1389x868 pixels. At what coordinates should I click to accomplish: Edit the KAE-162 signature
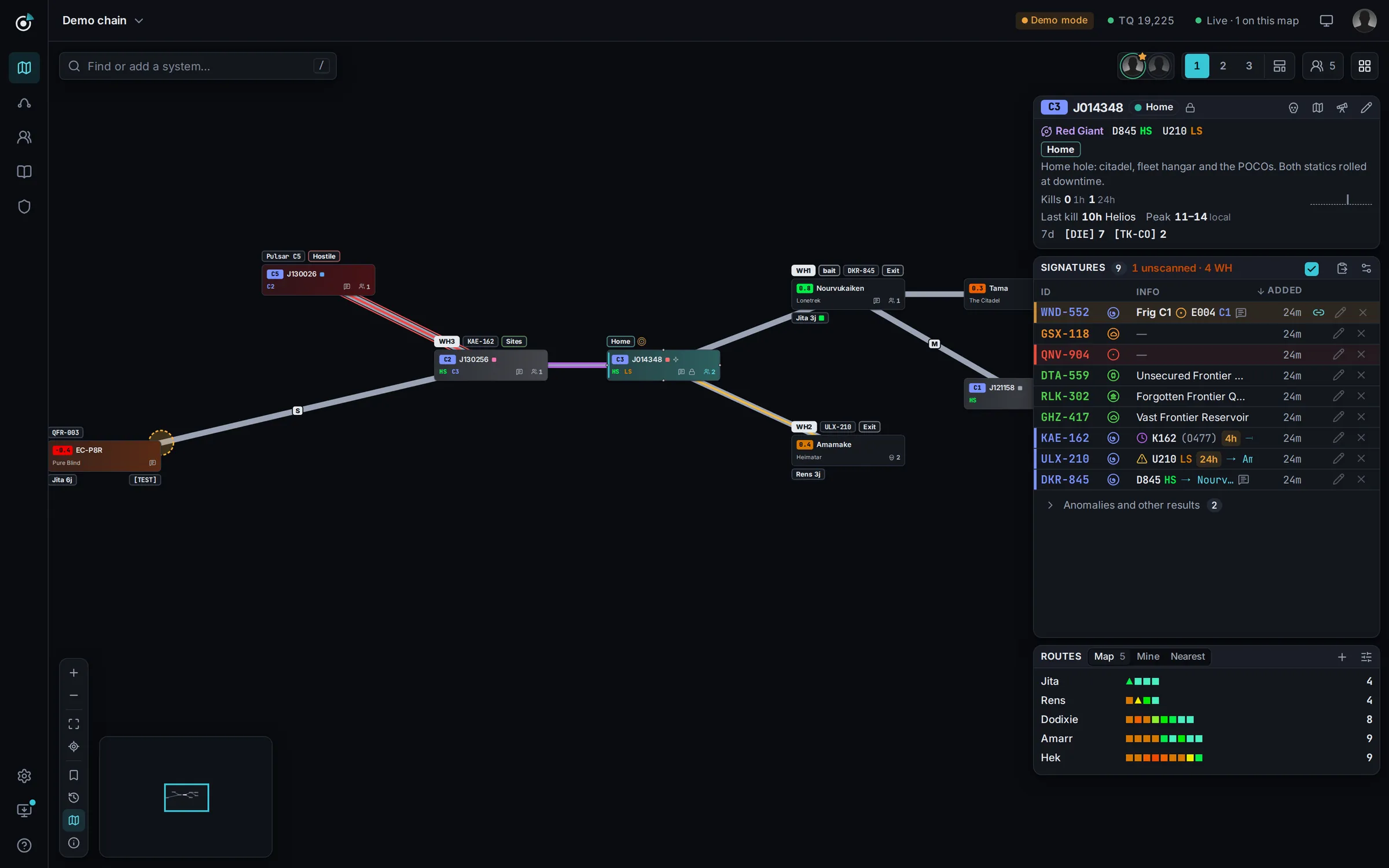click(x=1338, y=437)
